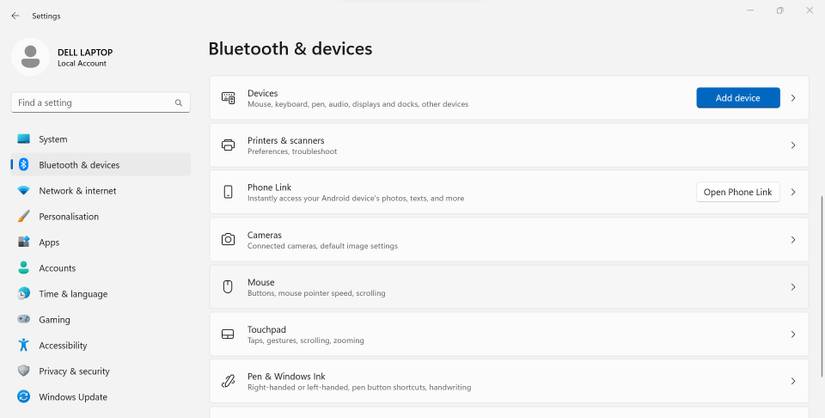
Task: Expand the Printers & scanners chevron
Action: (793, 145)
